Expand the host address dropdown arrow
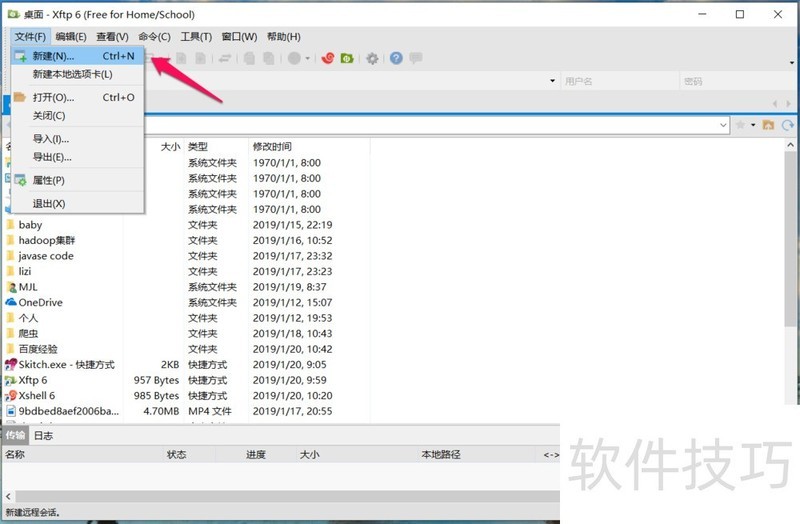This screenshot has width=800, height=524. [553, 81]
